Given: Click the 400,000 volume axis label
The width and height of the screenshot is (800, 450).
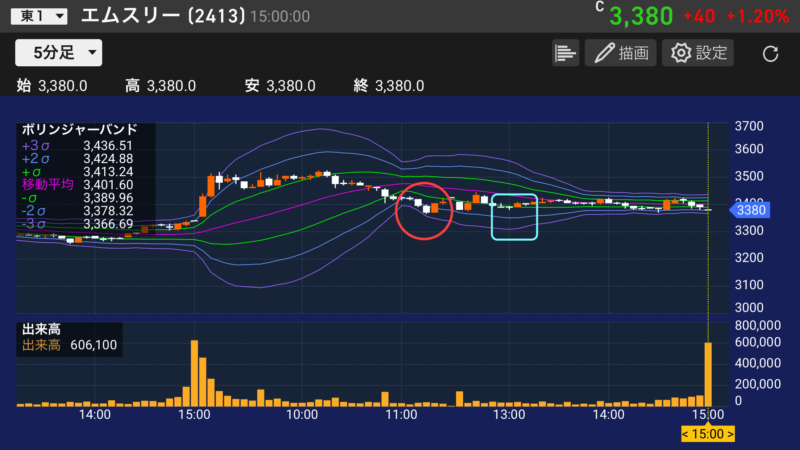Looking at the screenshot, I should tap(758, 363).
